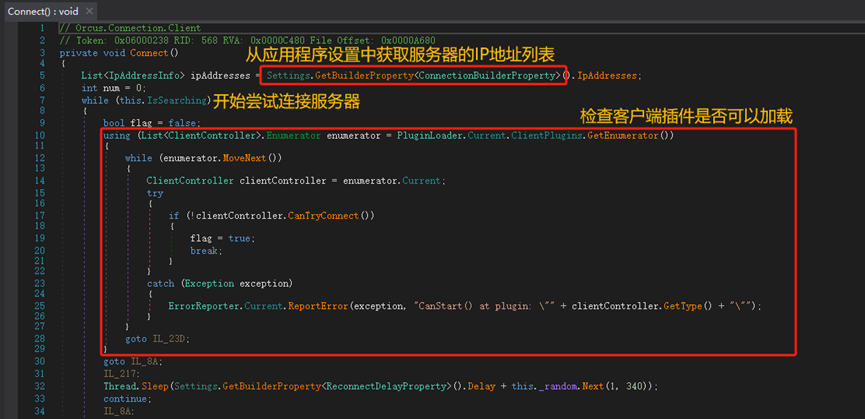Click the IpAddressInfo type on line 5

click(146, 76)
